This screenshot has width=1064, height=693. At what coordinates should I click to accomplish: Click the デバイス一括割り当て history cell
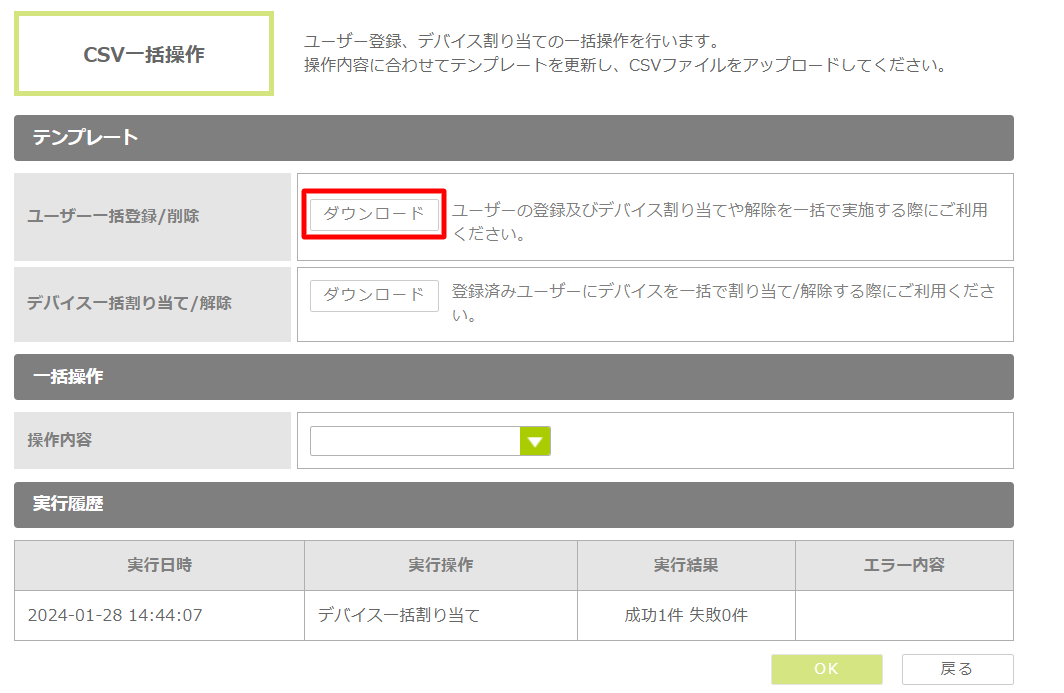pyautogui.click(x=399, y=615)
